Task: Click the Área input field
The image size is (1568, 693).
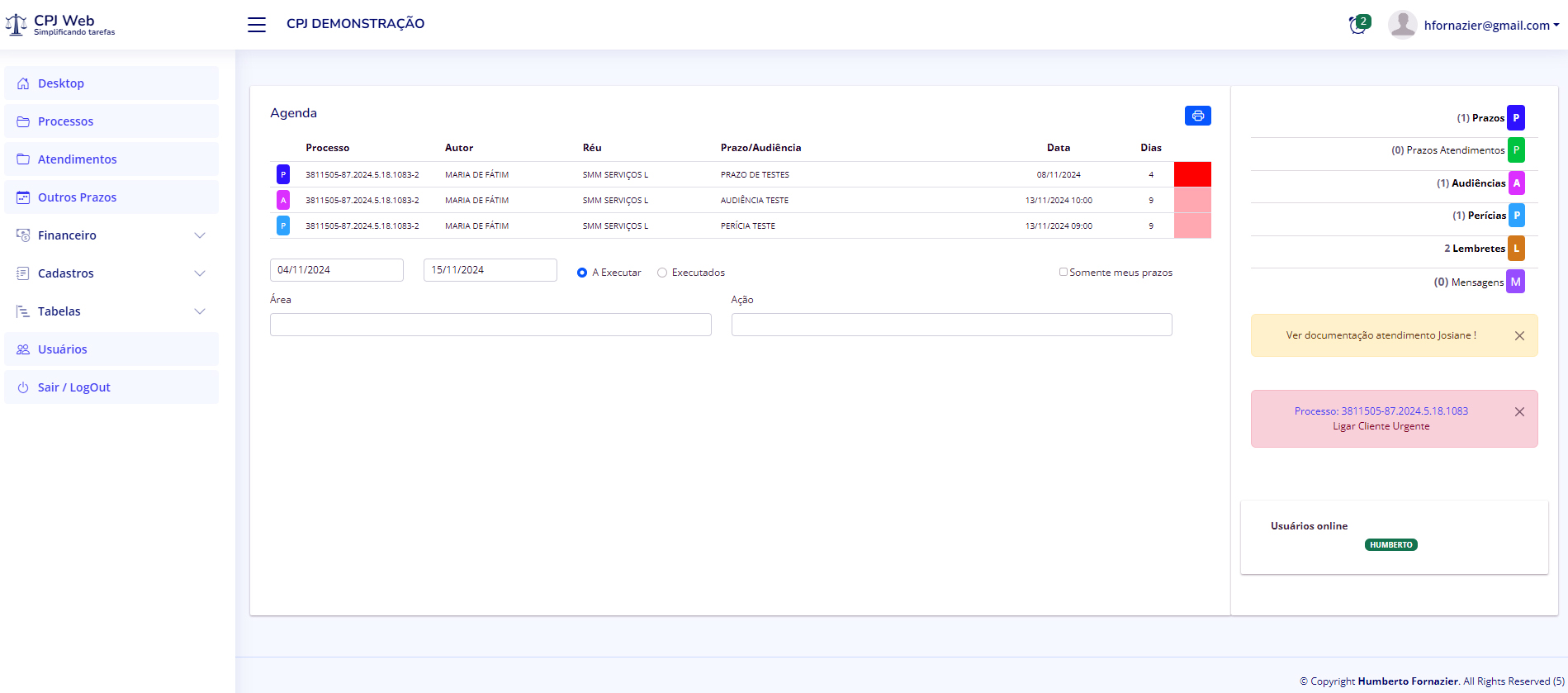Action: point(490,325)
